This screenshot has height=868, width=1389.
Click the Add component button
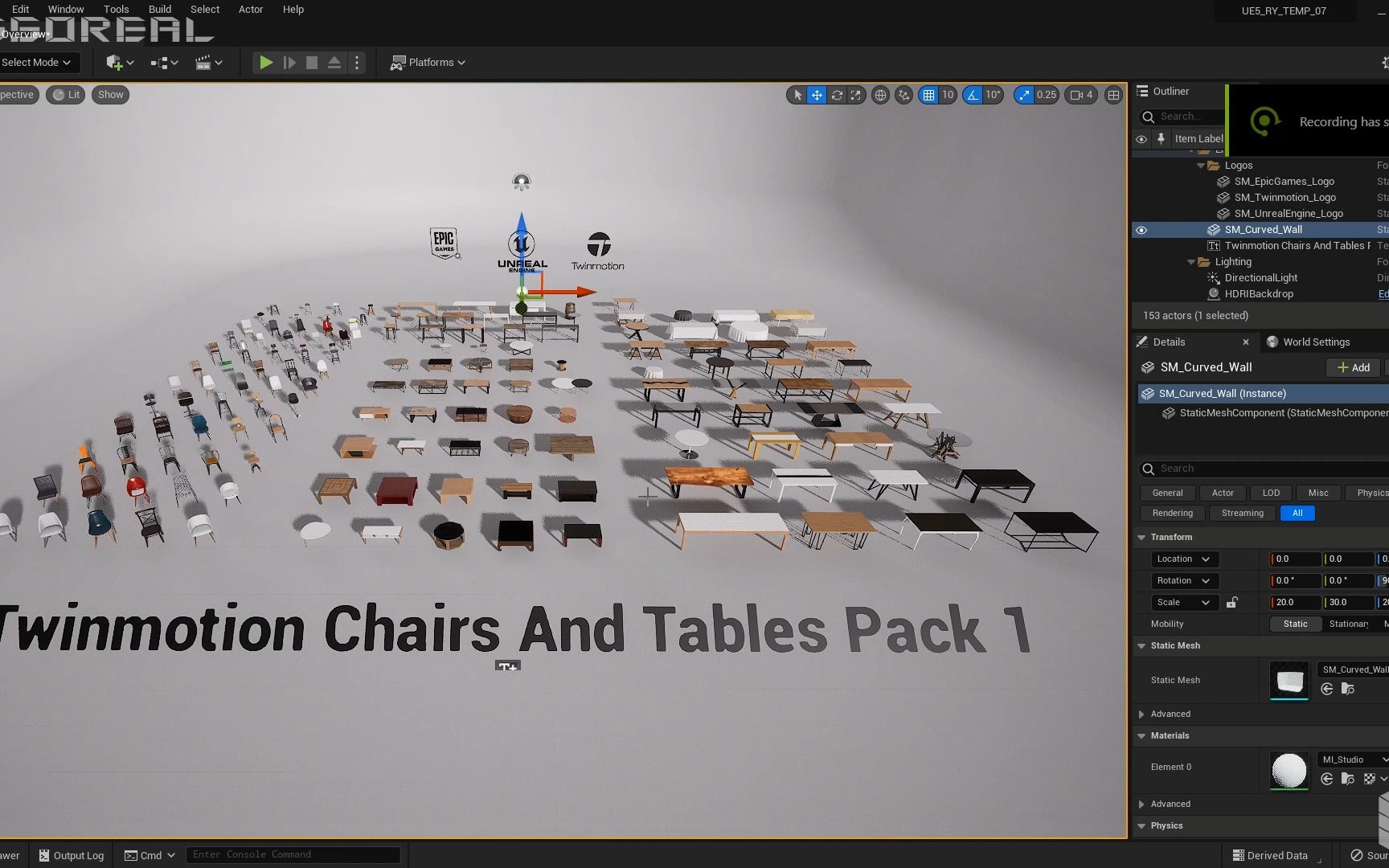[1354, 367]
